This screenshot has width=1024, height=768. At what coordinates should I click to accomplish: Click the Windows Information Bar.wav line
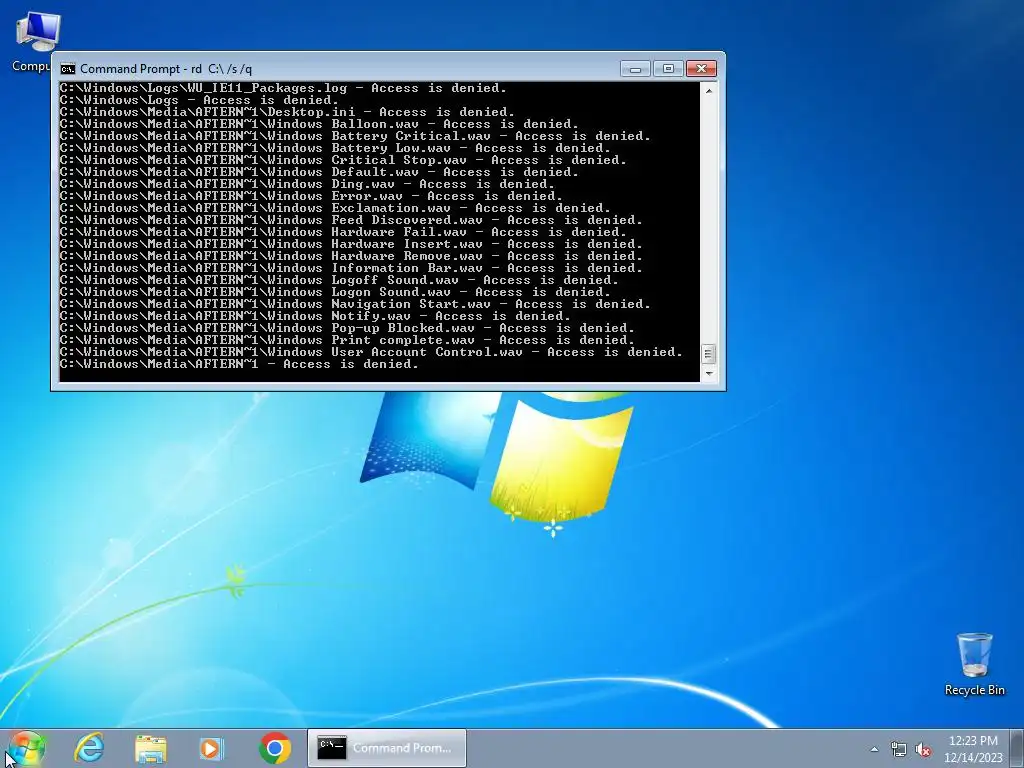(x=351, y=268)
